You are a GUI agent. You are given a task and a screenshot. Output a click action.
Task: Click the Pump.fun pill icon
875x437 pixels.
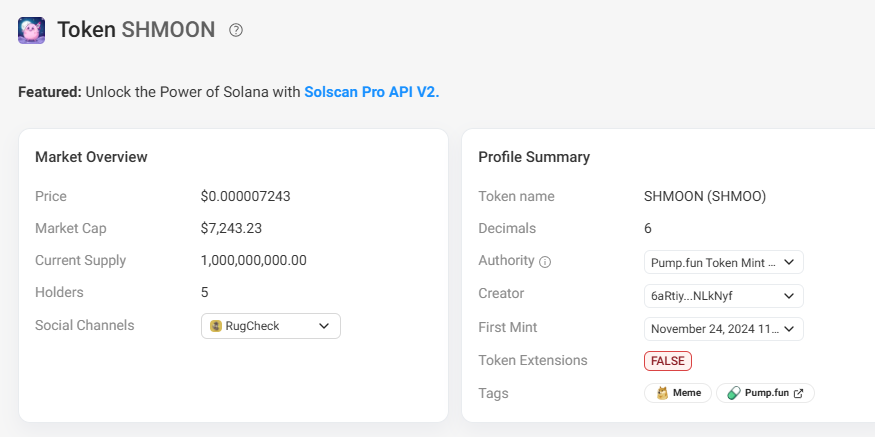tap(734, 393)
